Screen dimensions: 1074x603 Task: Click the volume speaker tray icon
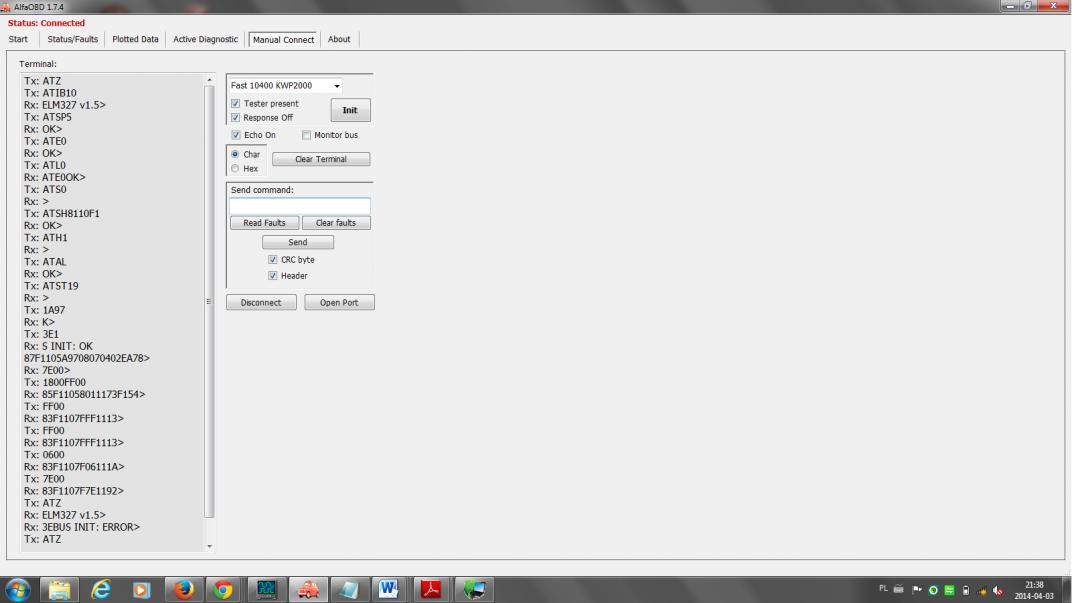point(999,591)
